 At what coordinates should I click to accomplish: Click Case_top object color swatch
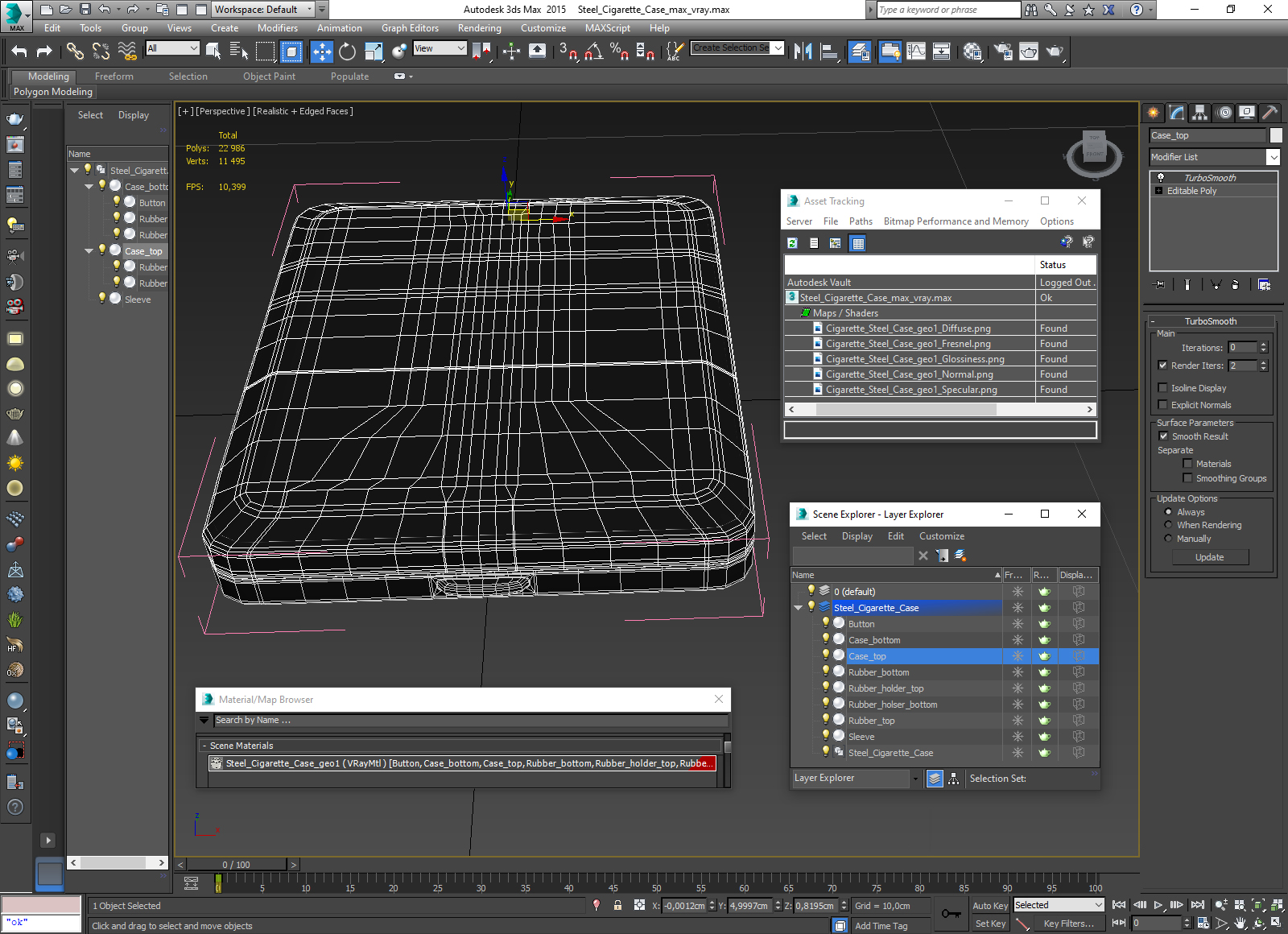1276,136
